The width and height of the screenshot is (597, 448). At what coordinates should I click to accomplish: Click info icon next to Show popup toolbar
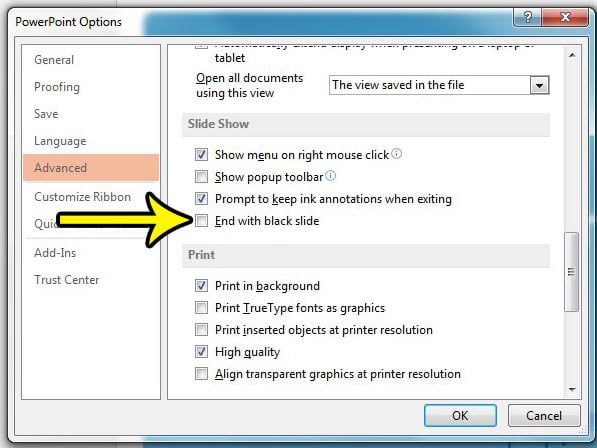(331, 176)
